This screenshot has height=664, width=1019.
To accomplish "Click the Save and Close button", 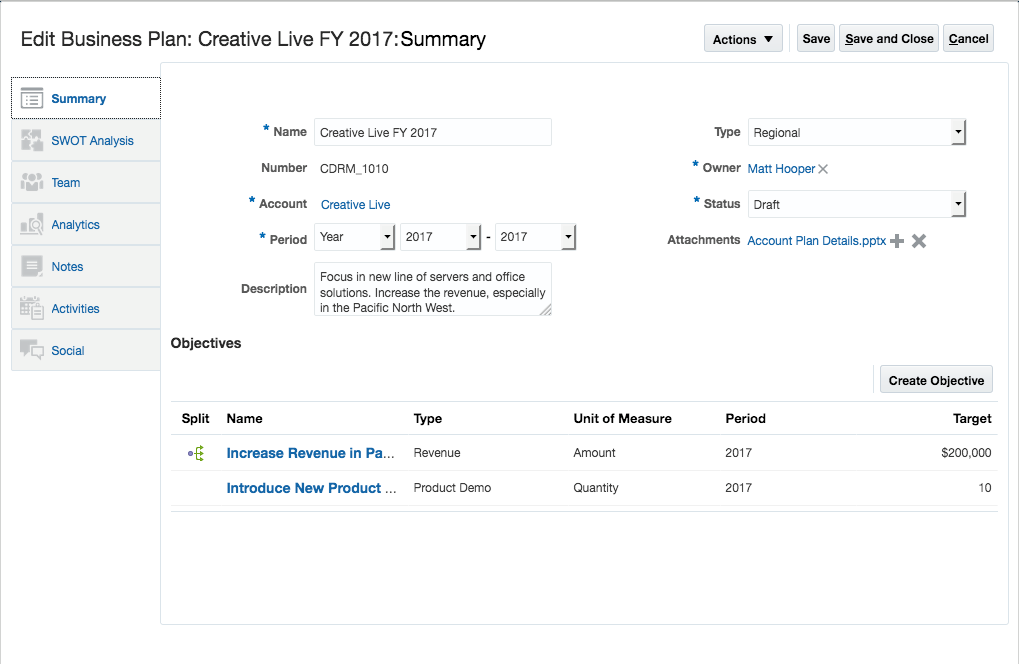I will pyautogui.click(x=889, y=39).
